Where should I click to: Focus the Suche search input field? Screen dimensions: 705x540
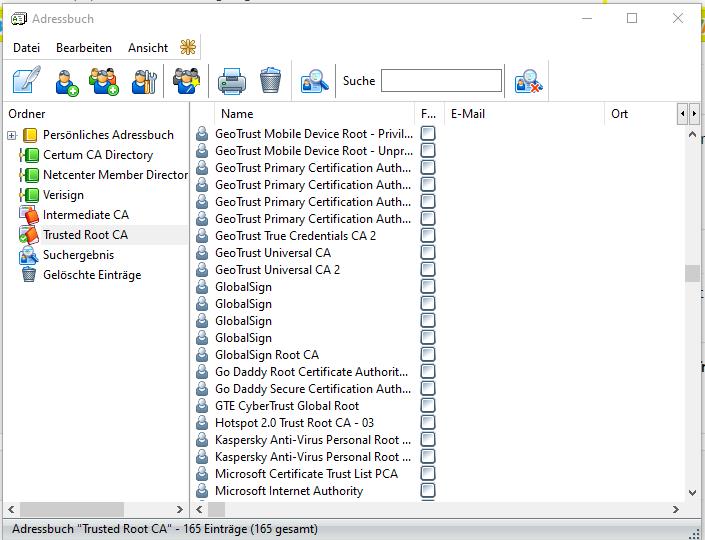[442, 80]
